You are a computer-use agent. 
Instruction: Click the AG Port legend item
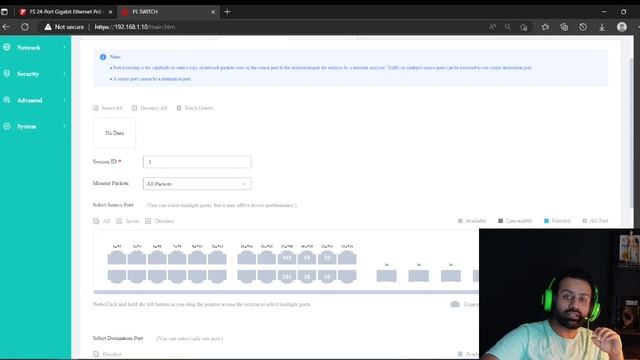(595, 221)
